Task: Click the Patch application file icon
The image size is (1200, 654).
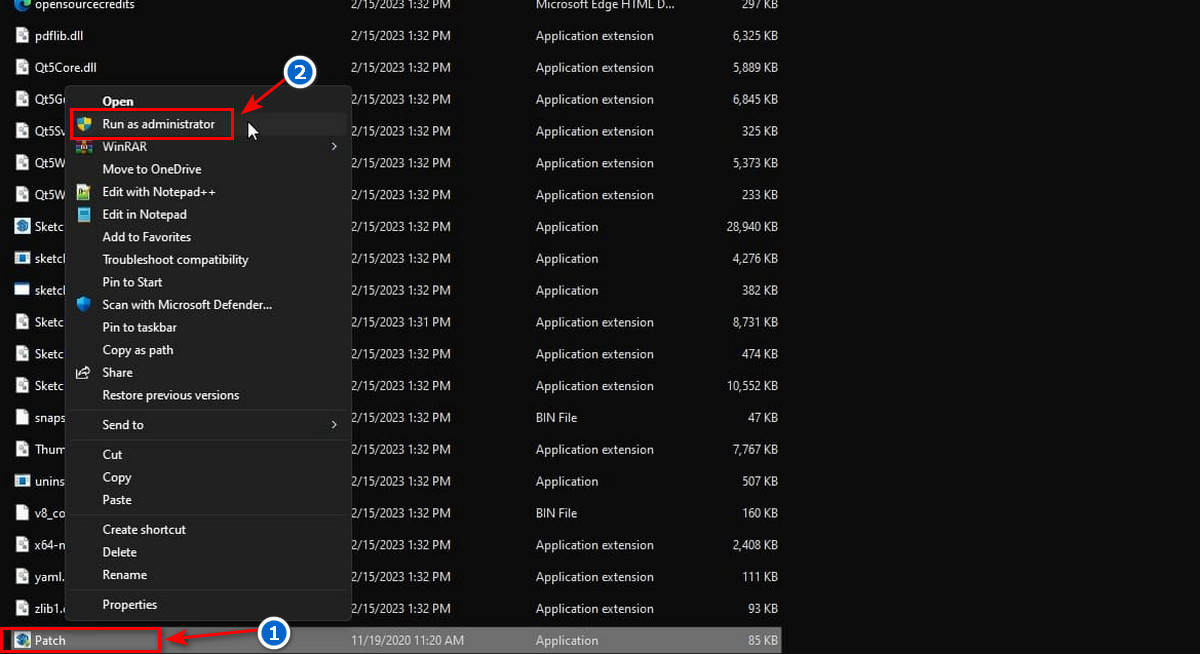Action: tap(22, 640)
